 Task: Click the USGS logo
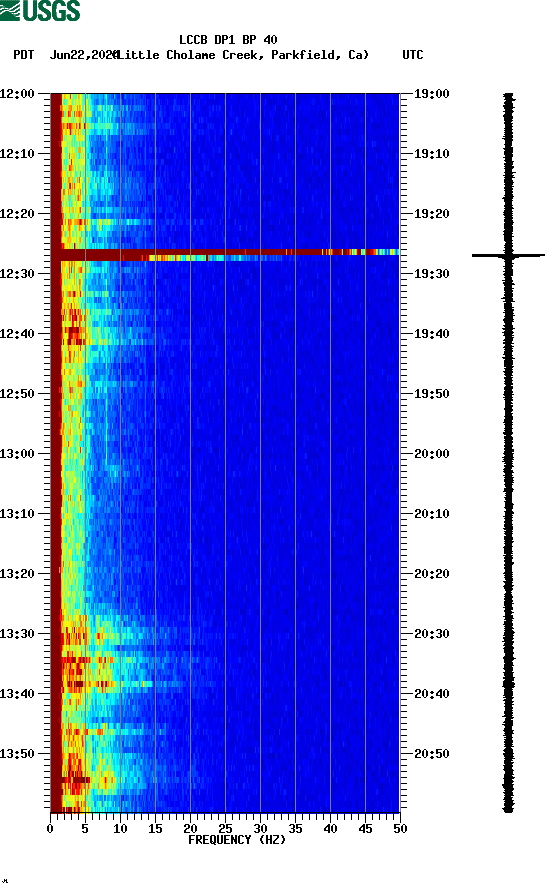coord(40,10)
